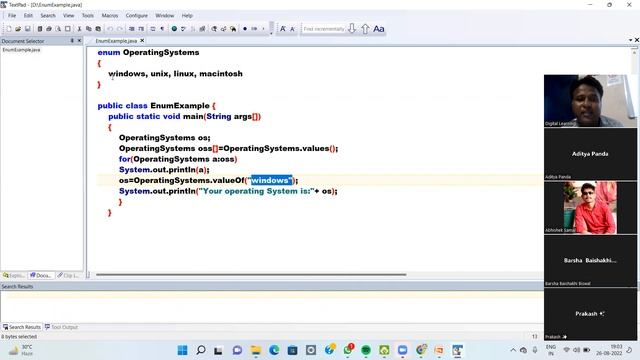The width and height of the screenshot is (640, 360).
Task: Open Zoom from the taskbar
Action: (x=402, y=350)
